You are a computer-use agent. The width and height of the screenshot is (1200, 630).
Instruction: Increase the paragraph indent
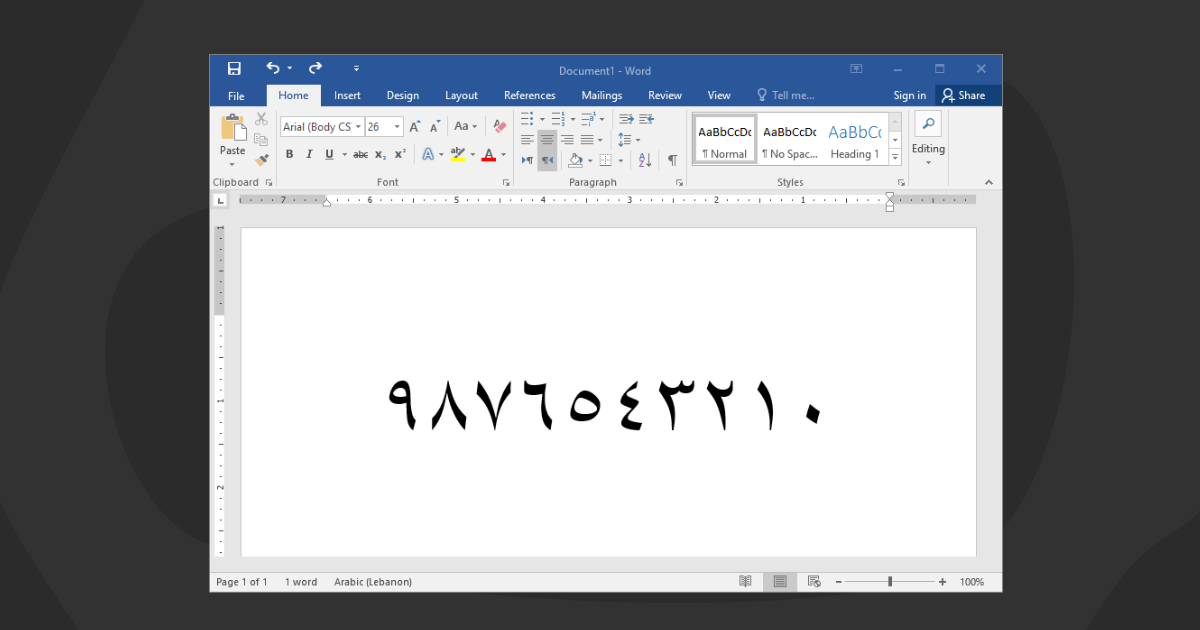click(647, 119)
